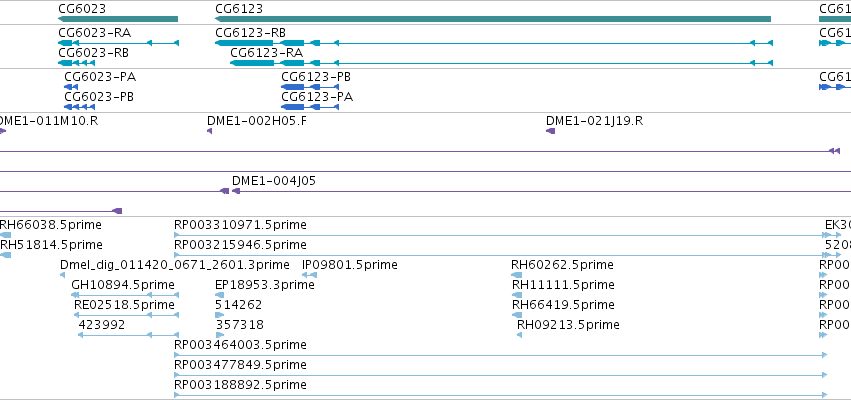Click the CG6123-RB transcript label
Screen dimensions: 851x400
[250, 33]
